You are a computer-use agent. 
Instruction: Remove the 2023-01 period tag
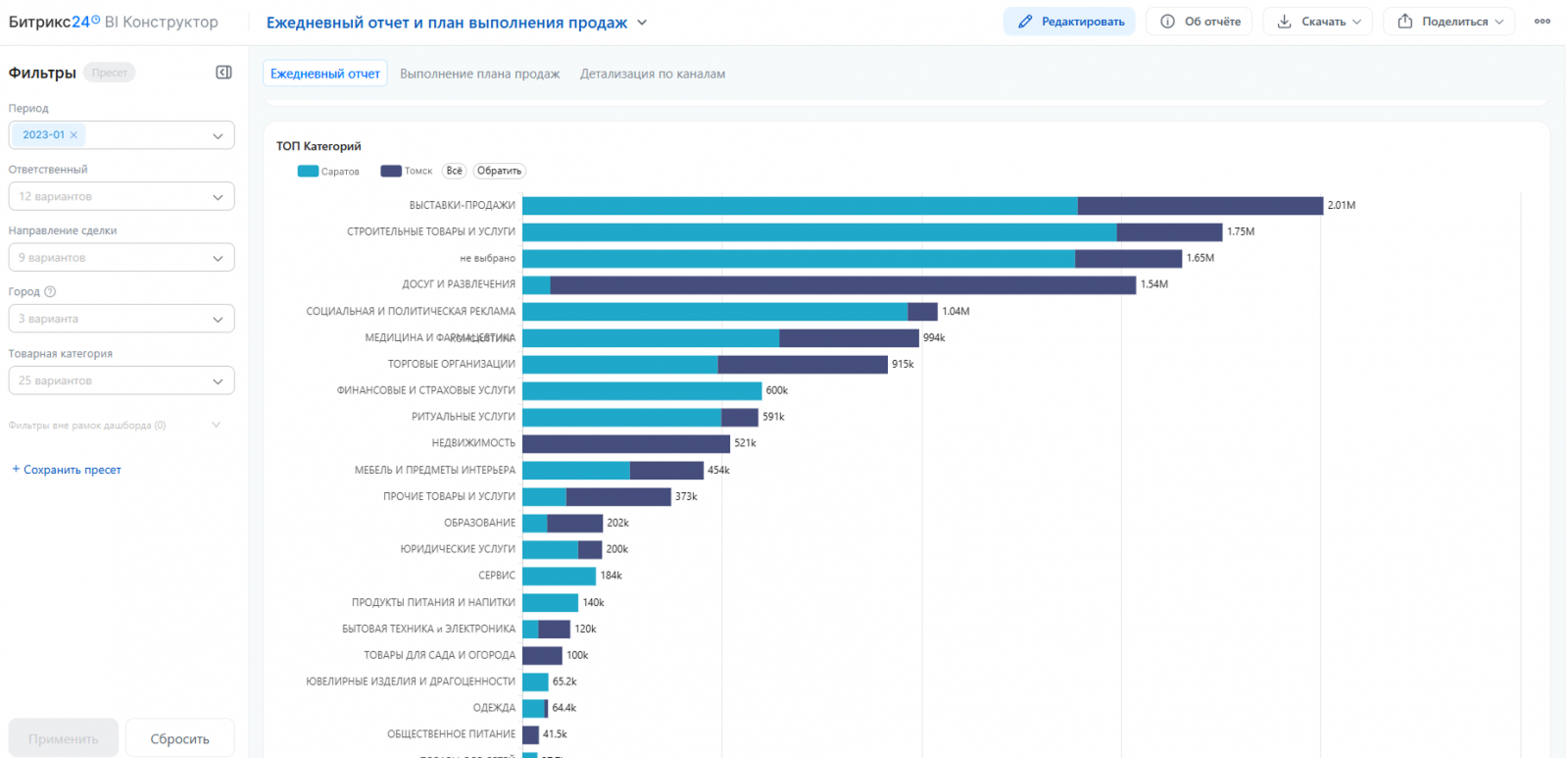tap(73, 135)
